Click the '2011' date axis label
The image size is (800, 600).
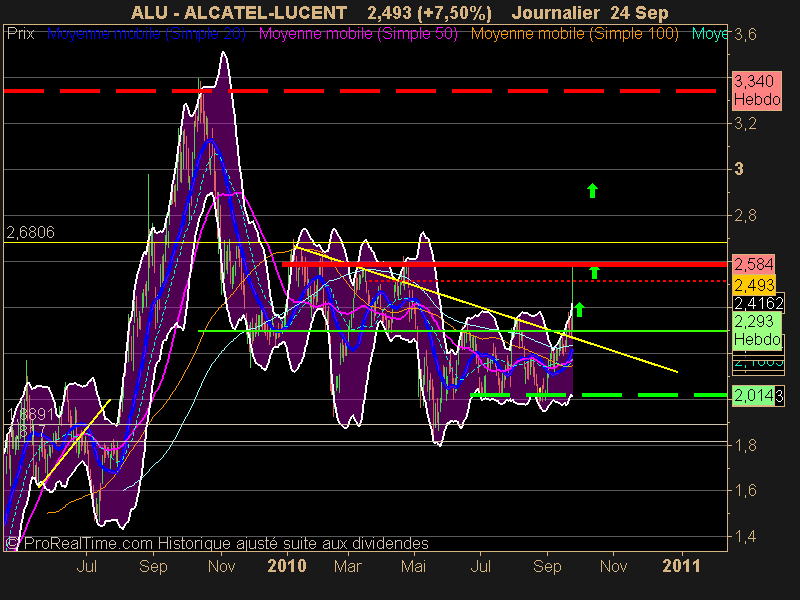click(x=681, y=566)
